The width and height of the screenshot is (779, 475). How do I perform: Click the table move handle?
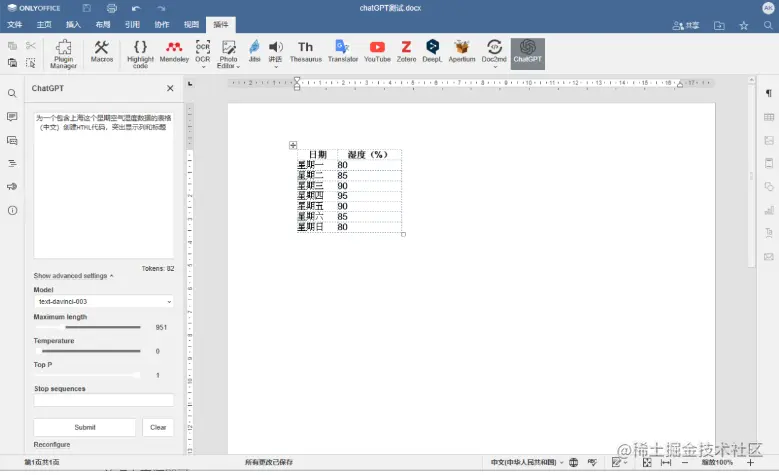click(x=293, y=145)
